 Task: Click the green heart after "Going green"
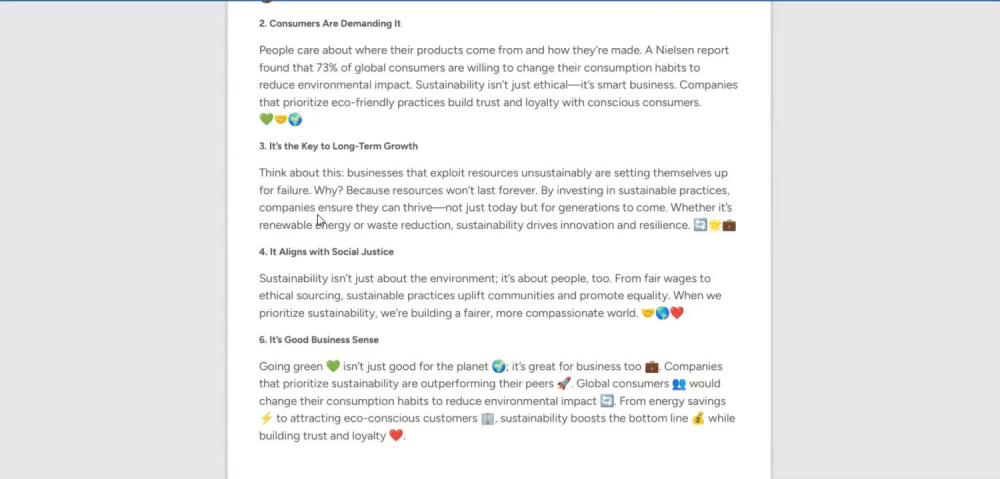tap(333, 367)
